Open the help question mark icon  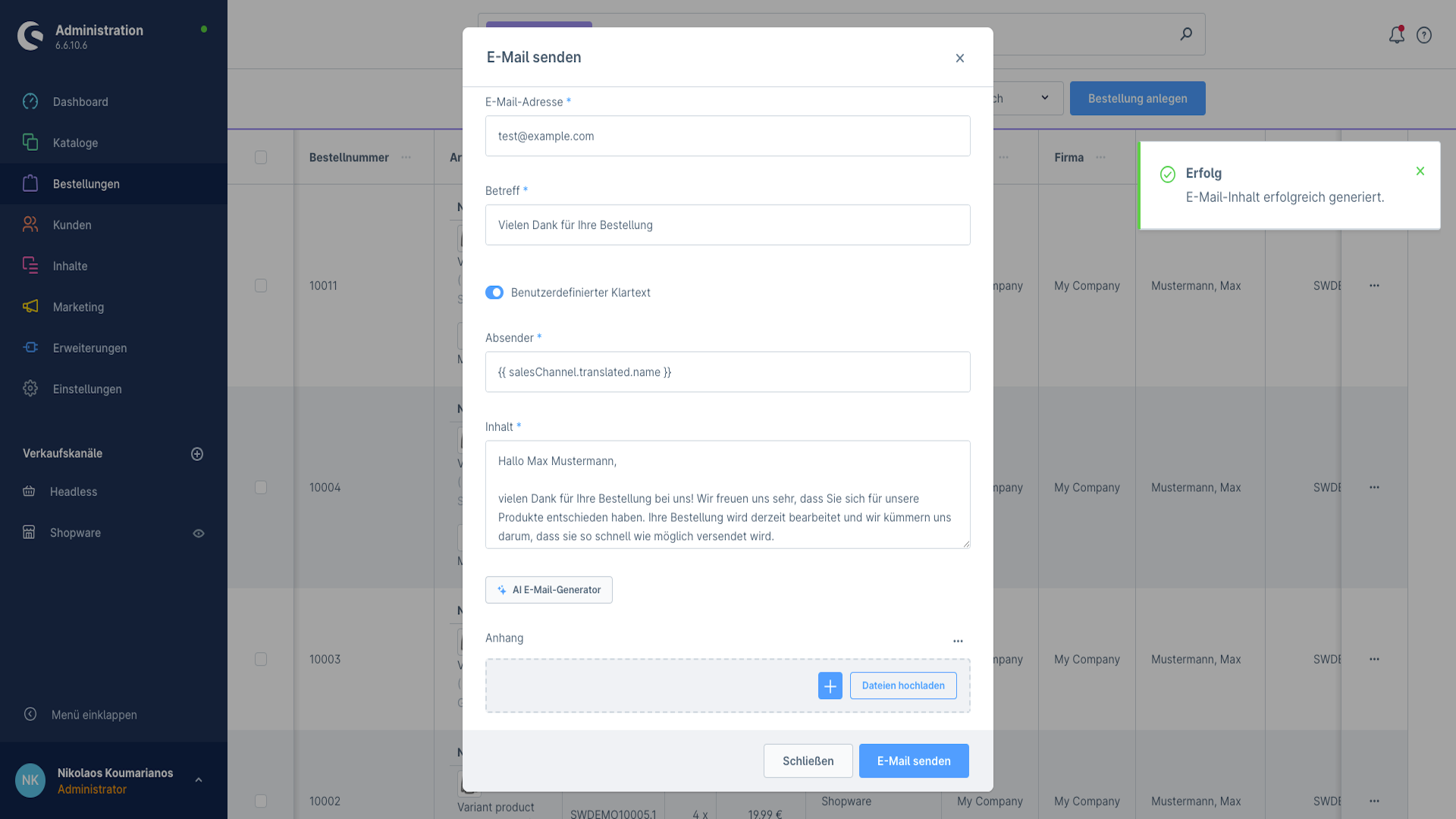pyautogui.click(x=1424, y=35)
